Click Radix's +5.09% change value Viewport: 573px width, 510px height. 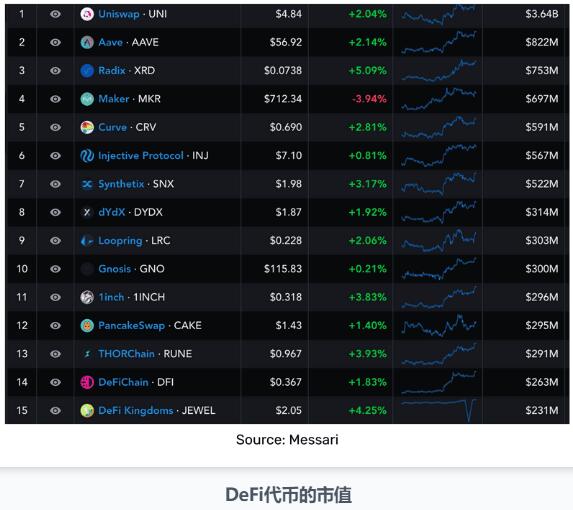[367, 71]
